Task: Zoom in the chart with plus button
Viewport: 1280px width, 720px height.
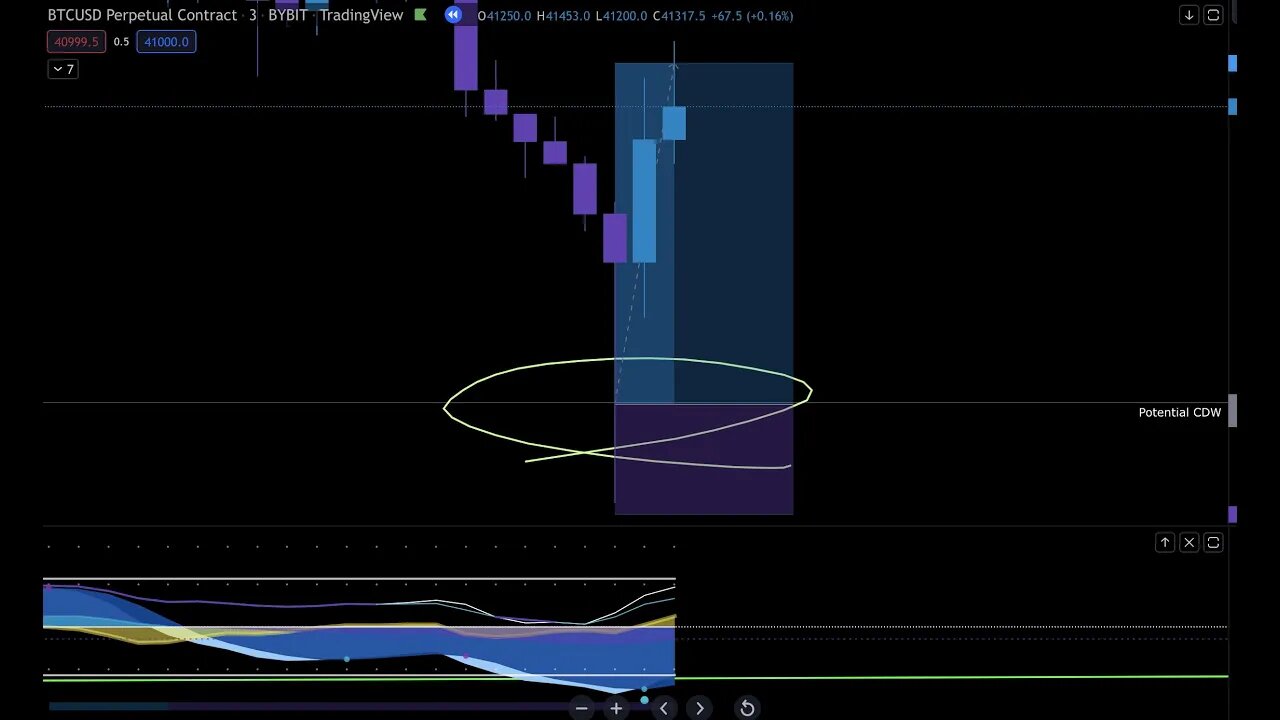Action: coord(616,708)
